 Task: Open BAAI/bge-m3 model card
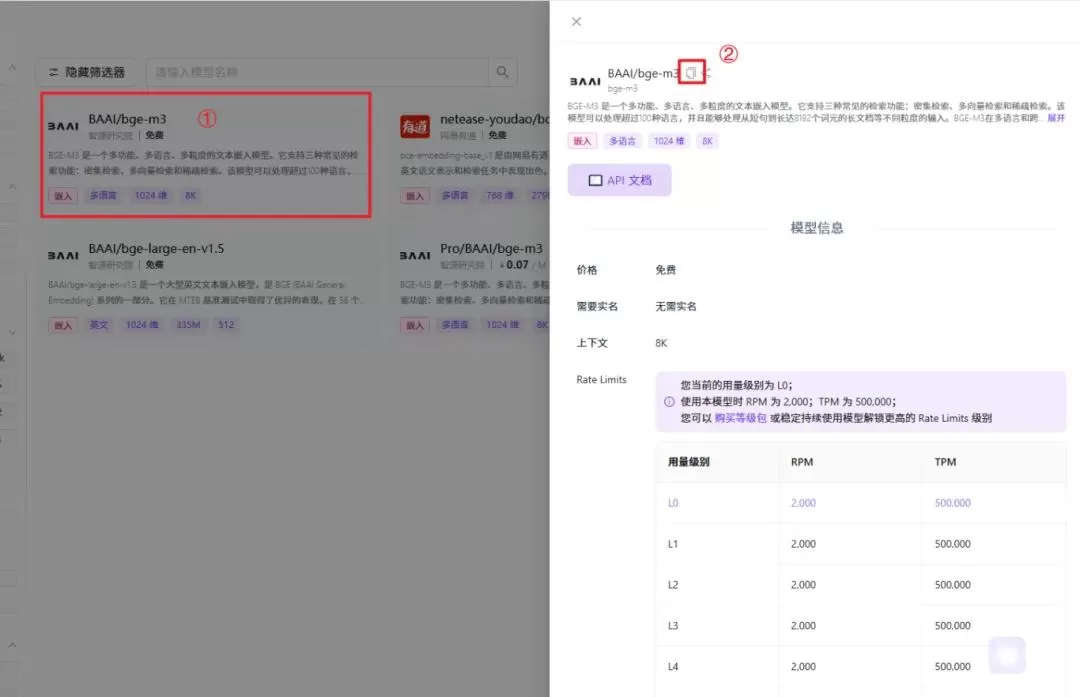(206, 155)
